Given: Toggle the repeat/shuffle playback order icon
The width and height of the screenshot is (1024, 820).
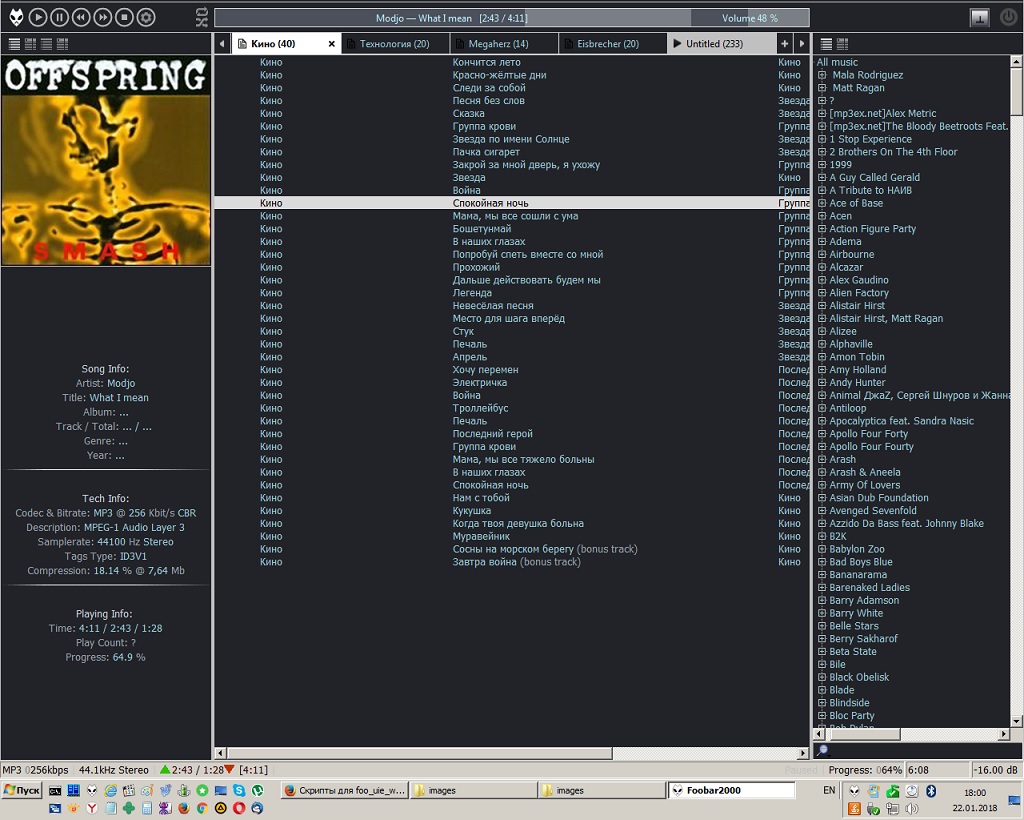Looking at the screenshot, I should [201, 17].
